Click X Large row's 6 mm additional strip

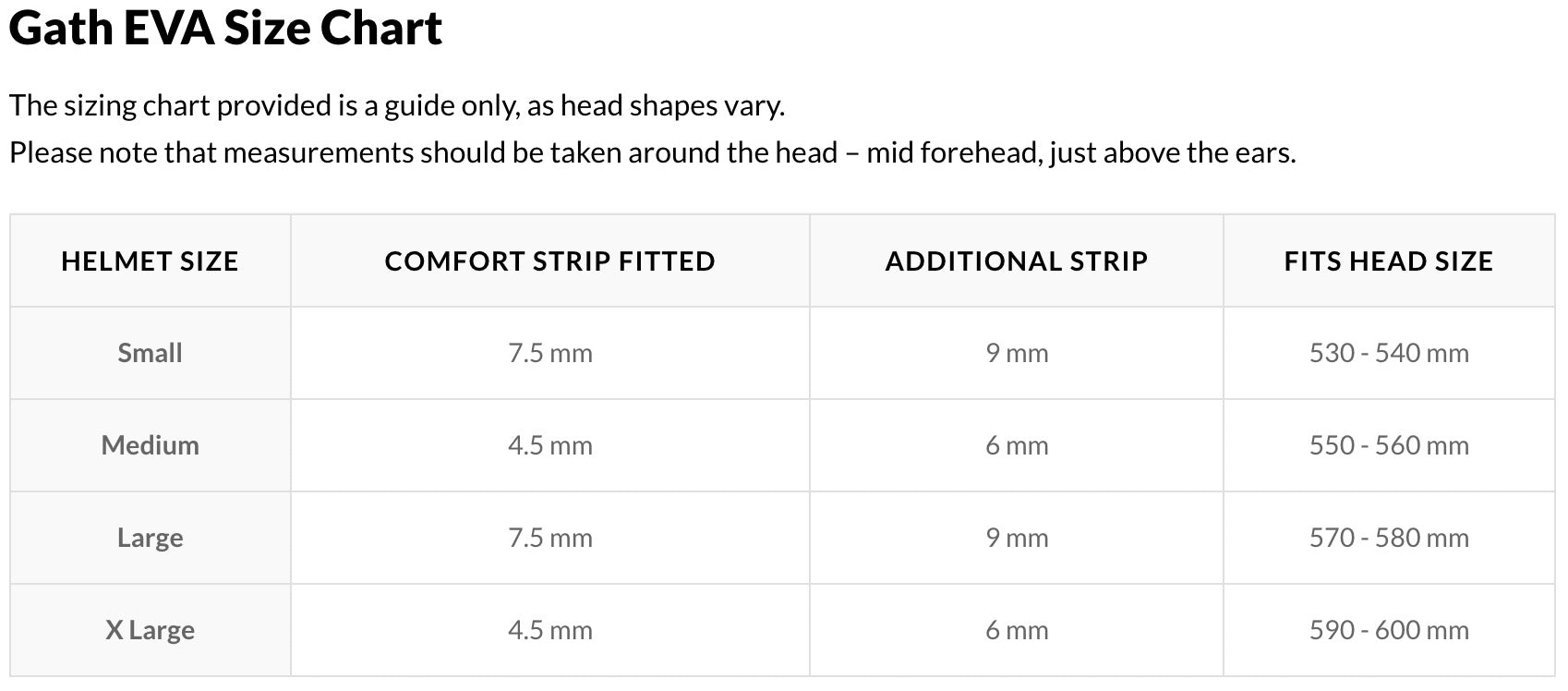coord(1016,630)
